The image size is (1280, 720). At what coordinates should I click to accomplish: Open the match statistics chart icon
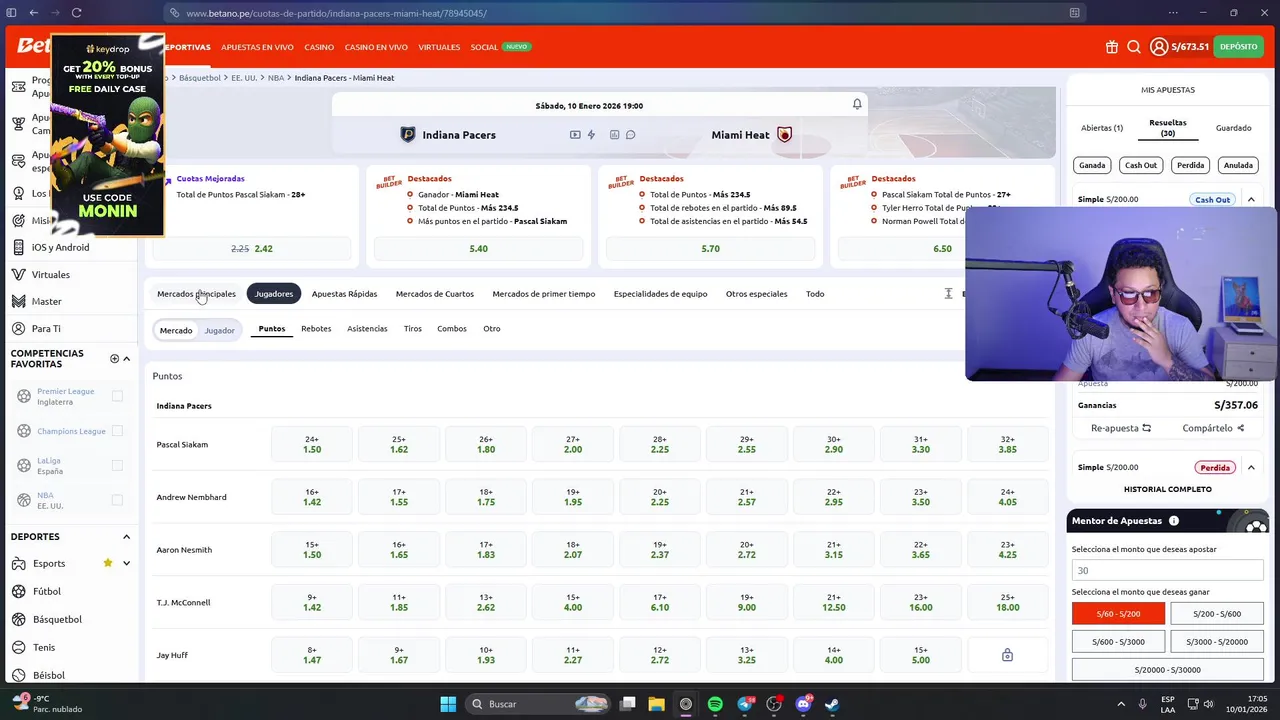coord(614,135)
